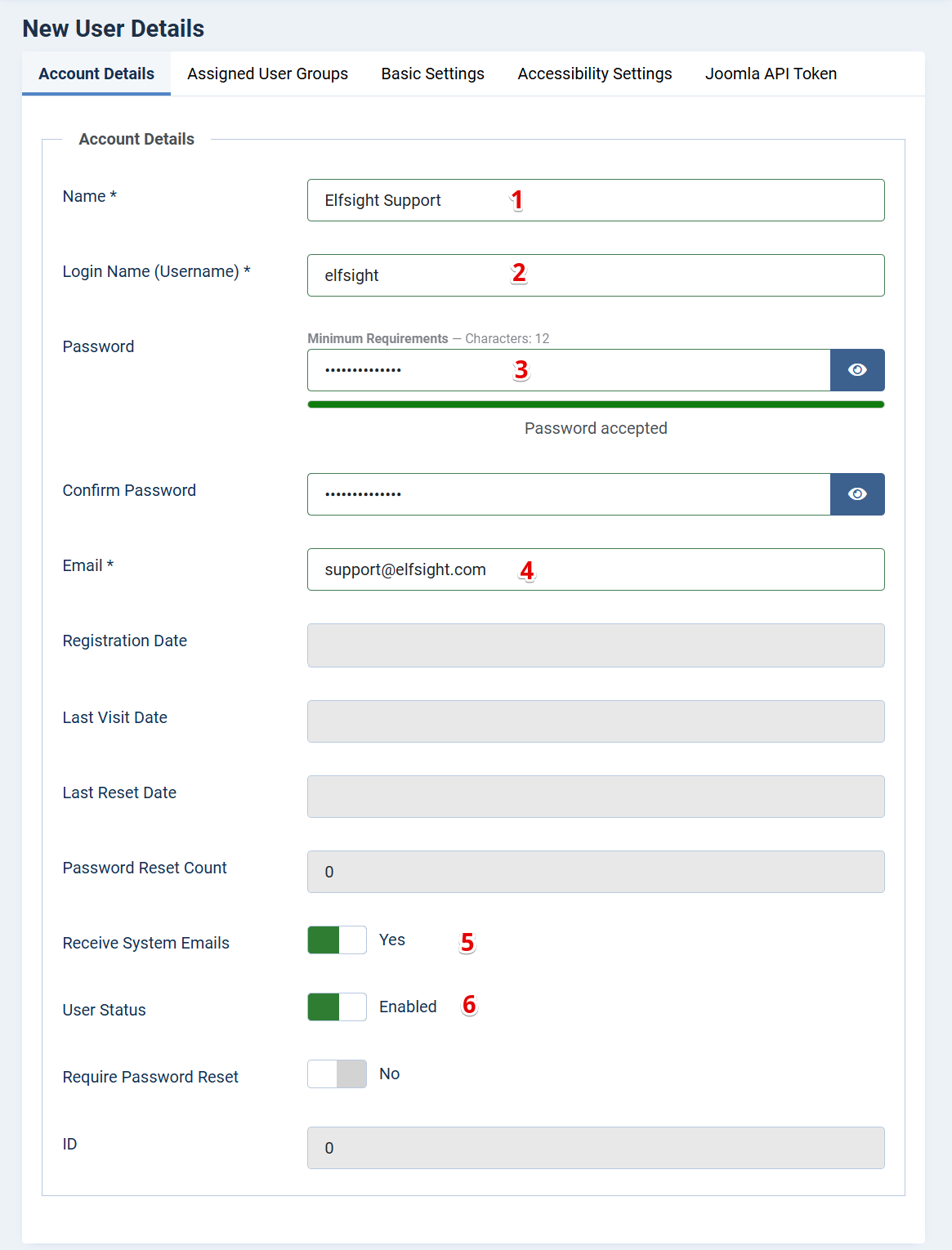Click the 'Yes' text beside email toggle
The image size is (952, 1250).
[x=392, y=940]
